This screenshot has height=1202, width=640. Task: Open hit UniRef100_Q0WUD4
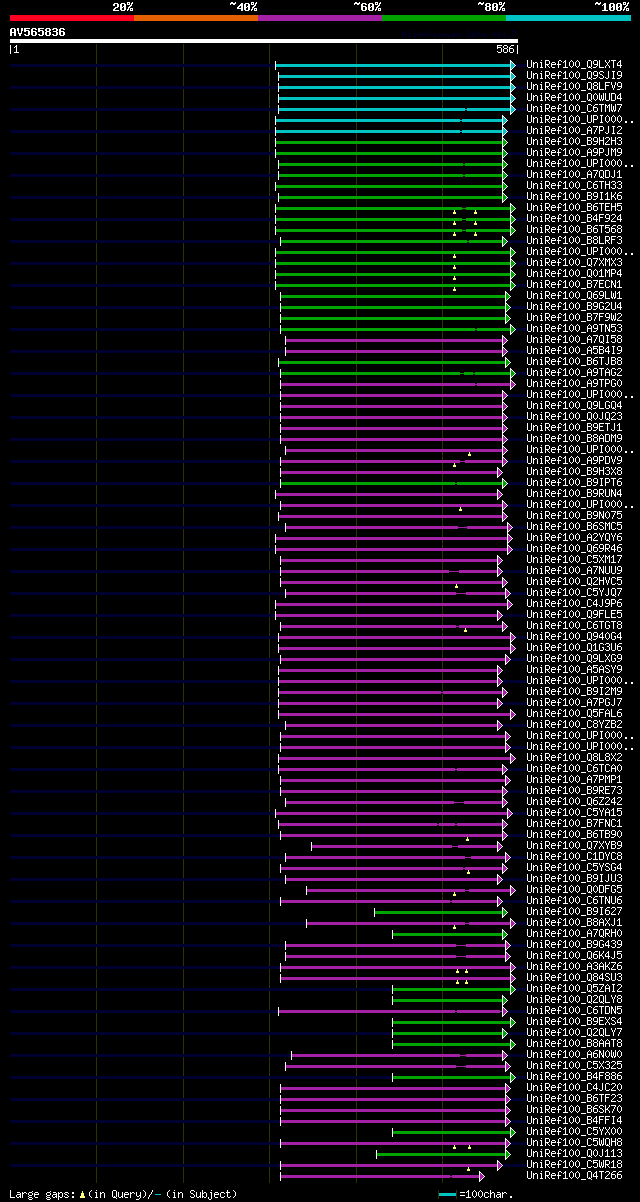click(574, 97)
